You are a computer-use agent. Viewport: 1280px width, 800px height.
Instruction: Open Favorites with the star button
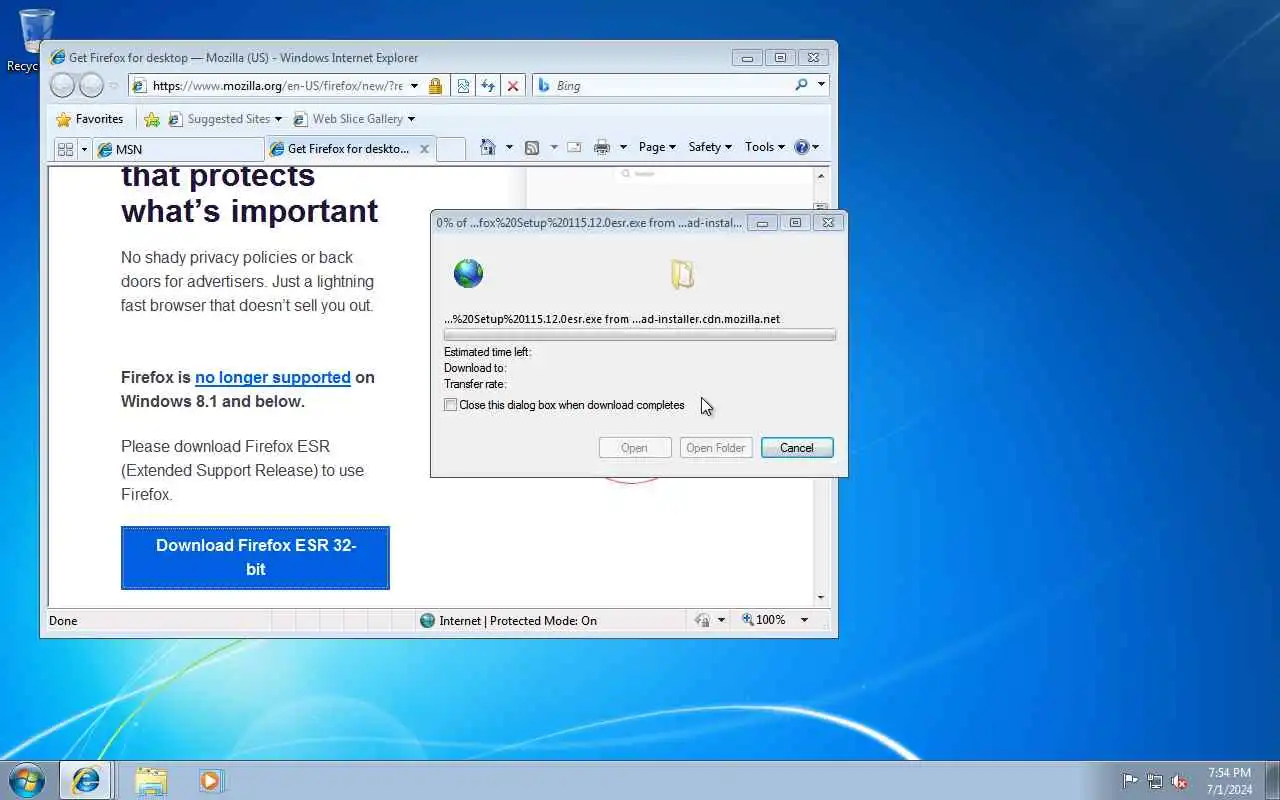[x=64, y=119]
